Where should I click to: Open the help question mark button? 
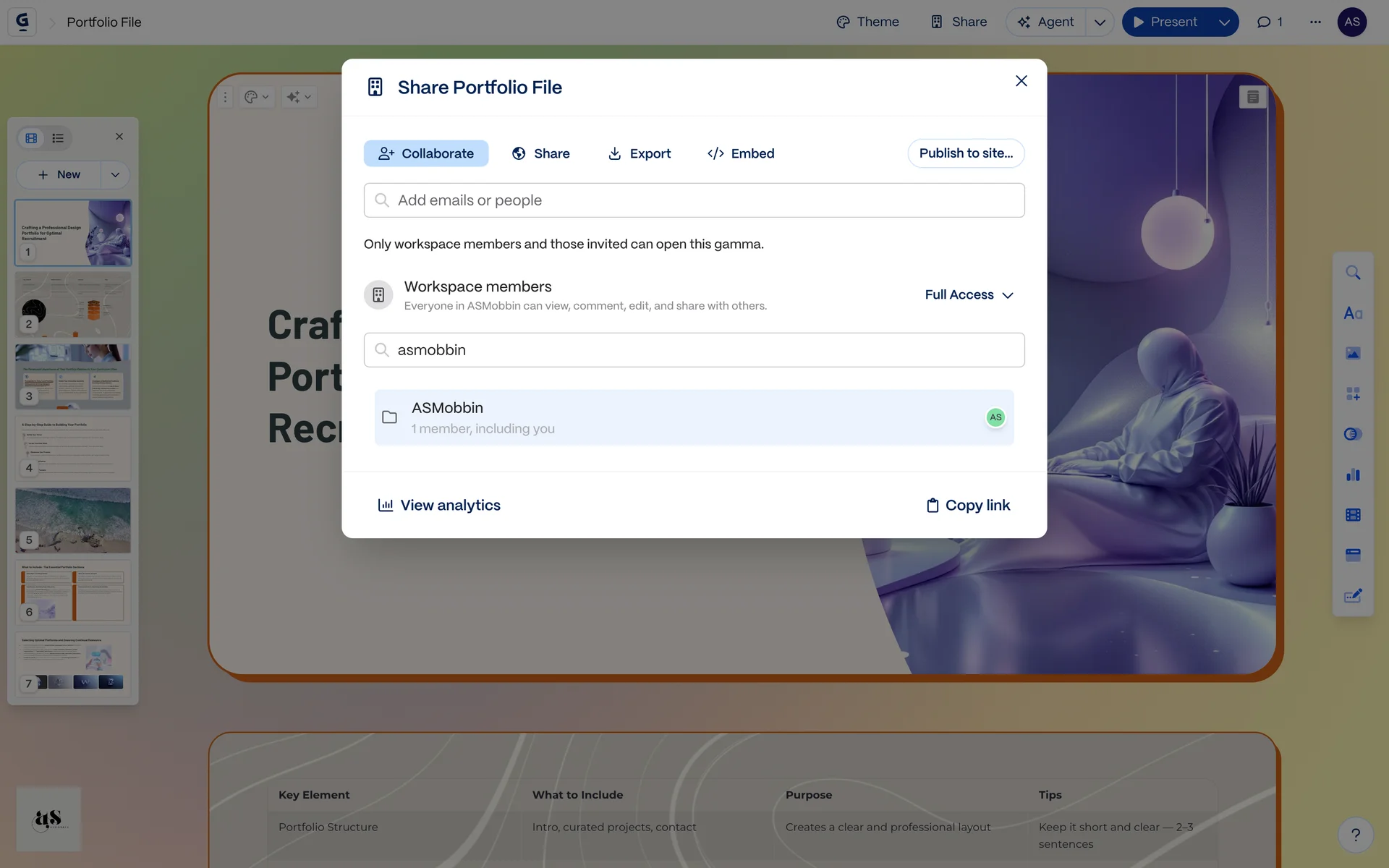pyautogui.click(x=1355, y=835)
